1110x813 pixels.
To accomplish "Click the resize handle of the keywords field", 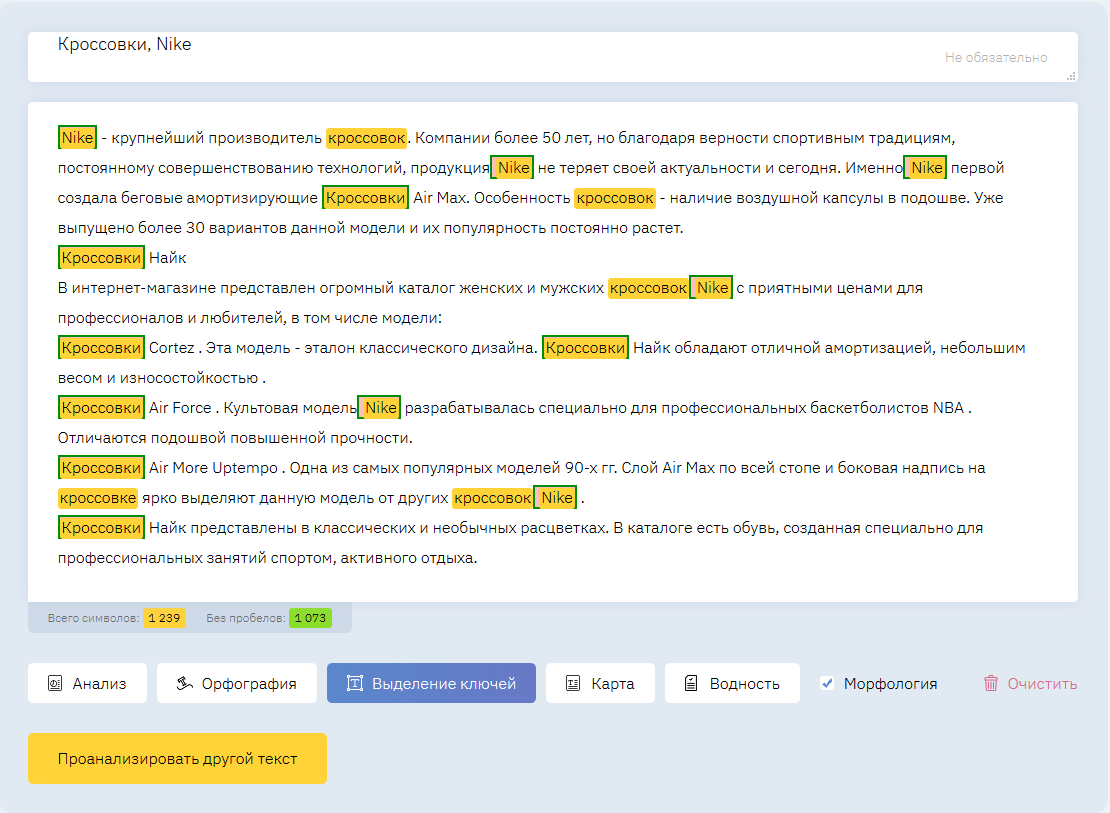I will pyautogui.click(x=1071, y=75).
